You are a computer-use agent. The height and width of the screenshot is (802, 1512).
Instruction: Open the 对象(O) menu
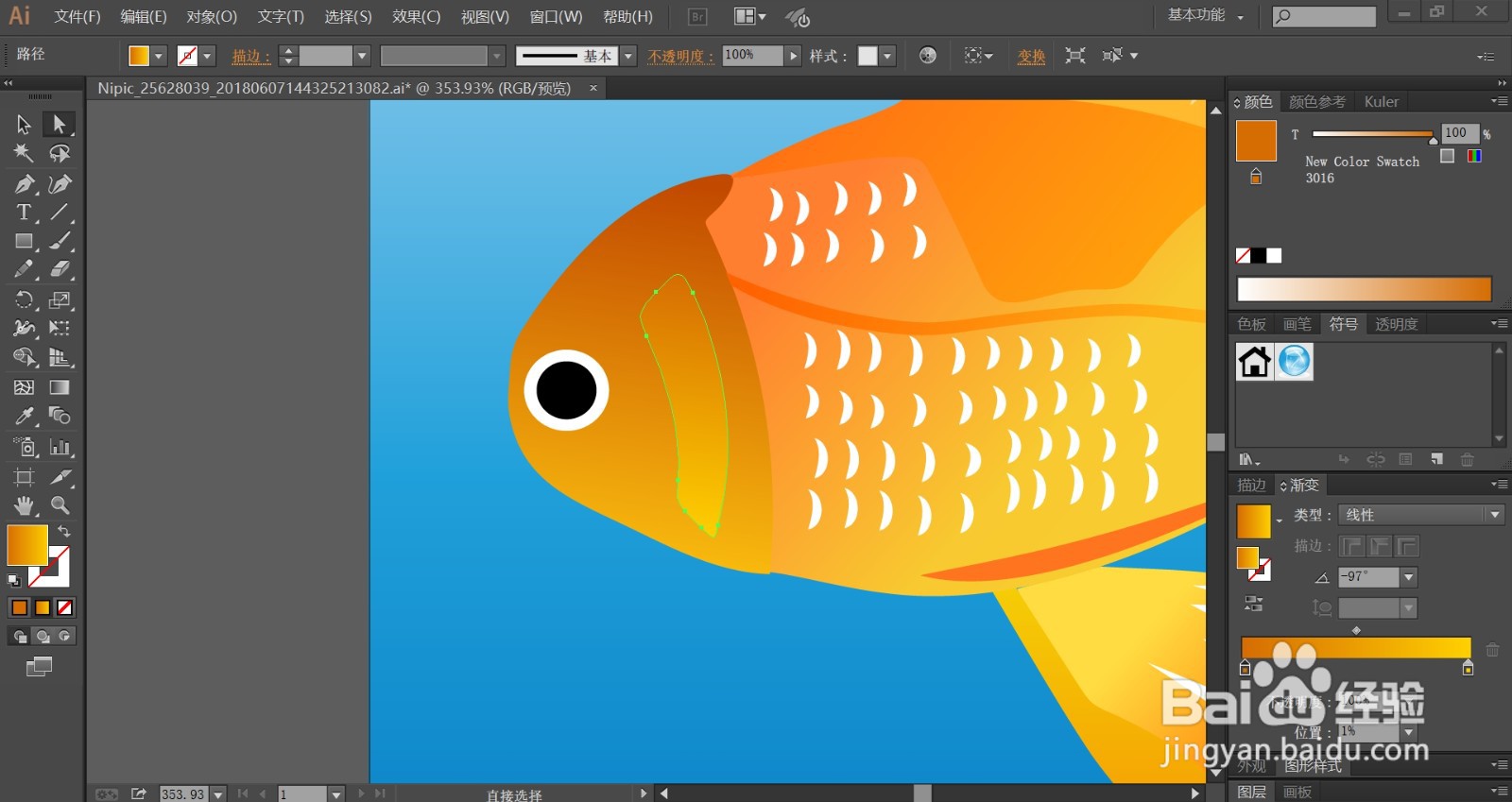pyautogui.click(x=212, y=17)
